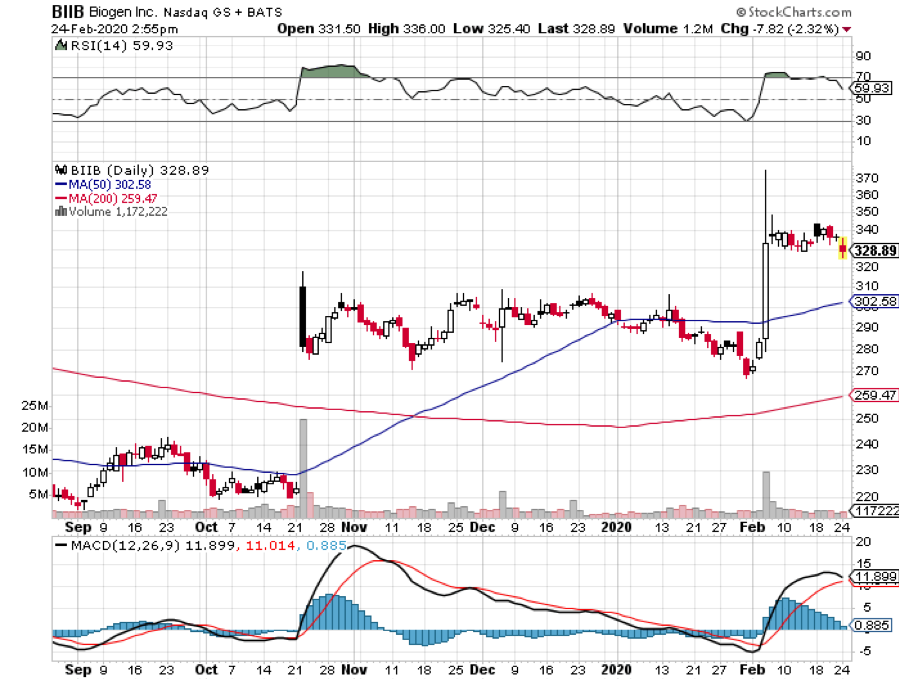Click the 370 price axis label
This screenshot has width=899, height=679.
(x=866, y=178)
